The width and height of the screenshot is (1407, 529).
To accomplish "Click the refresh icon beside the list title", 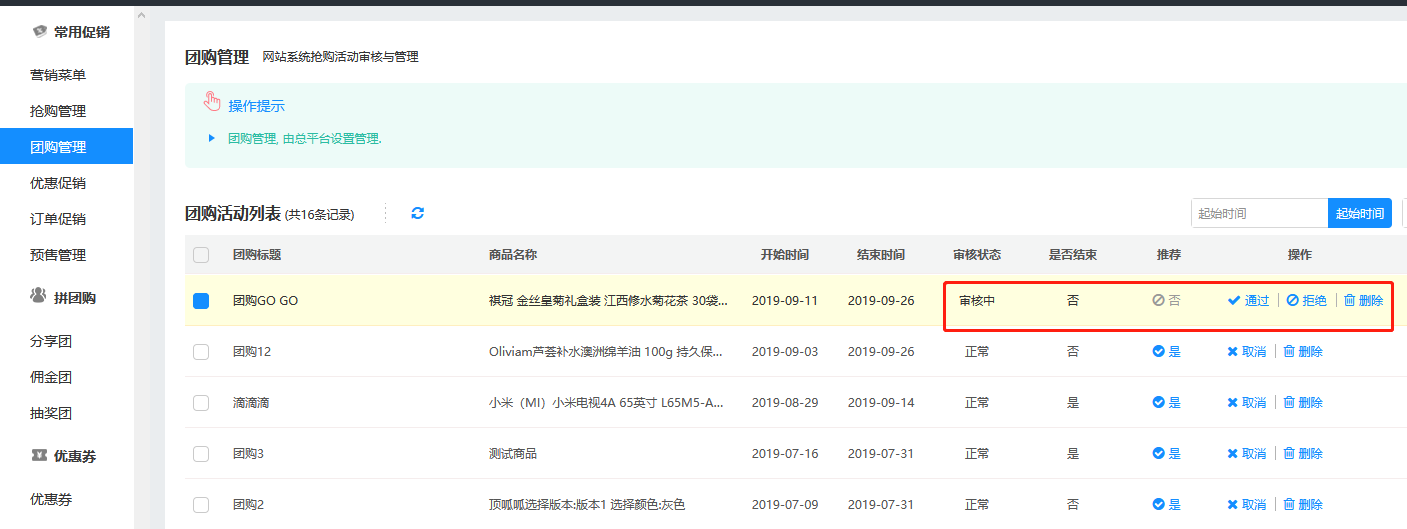I will (x=418, y=213).
